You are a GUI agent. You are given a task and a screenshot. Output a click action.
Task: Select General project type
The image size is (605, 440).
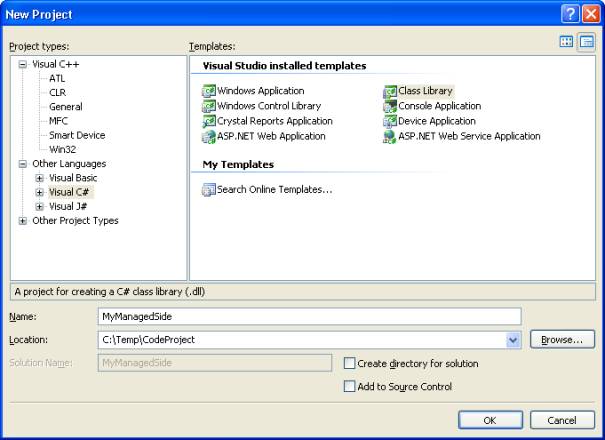point(66,107)
